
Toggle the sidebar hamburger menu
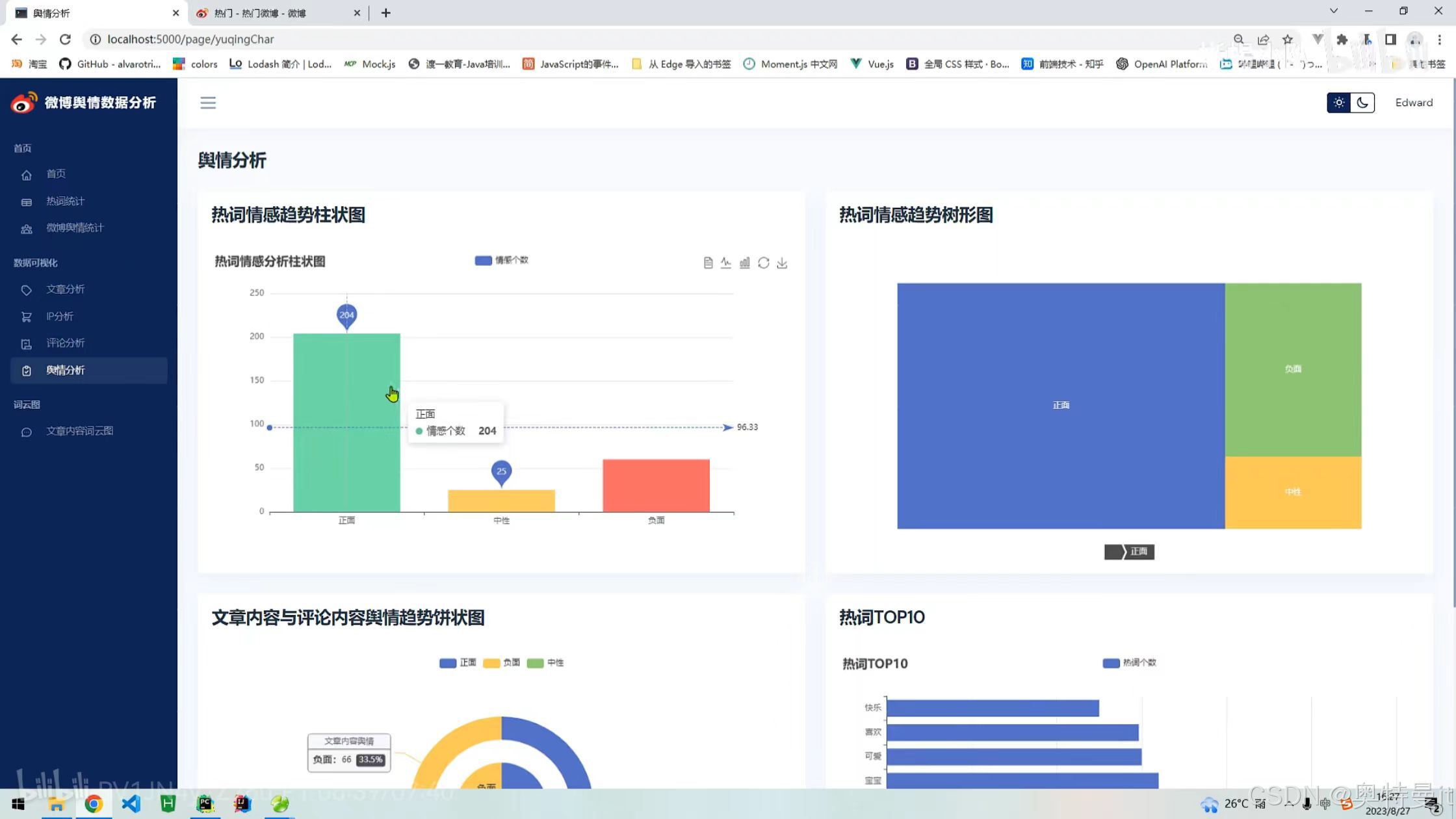pos(208,103)
